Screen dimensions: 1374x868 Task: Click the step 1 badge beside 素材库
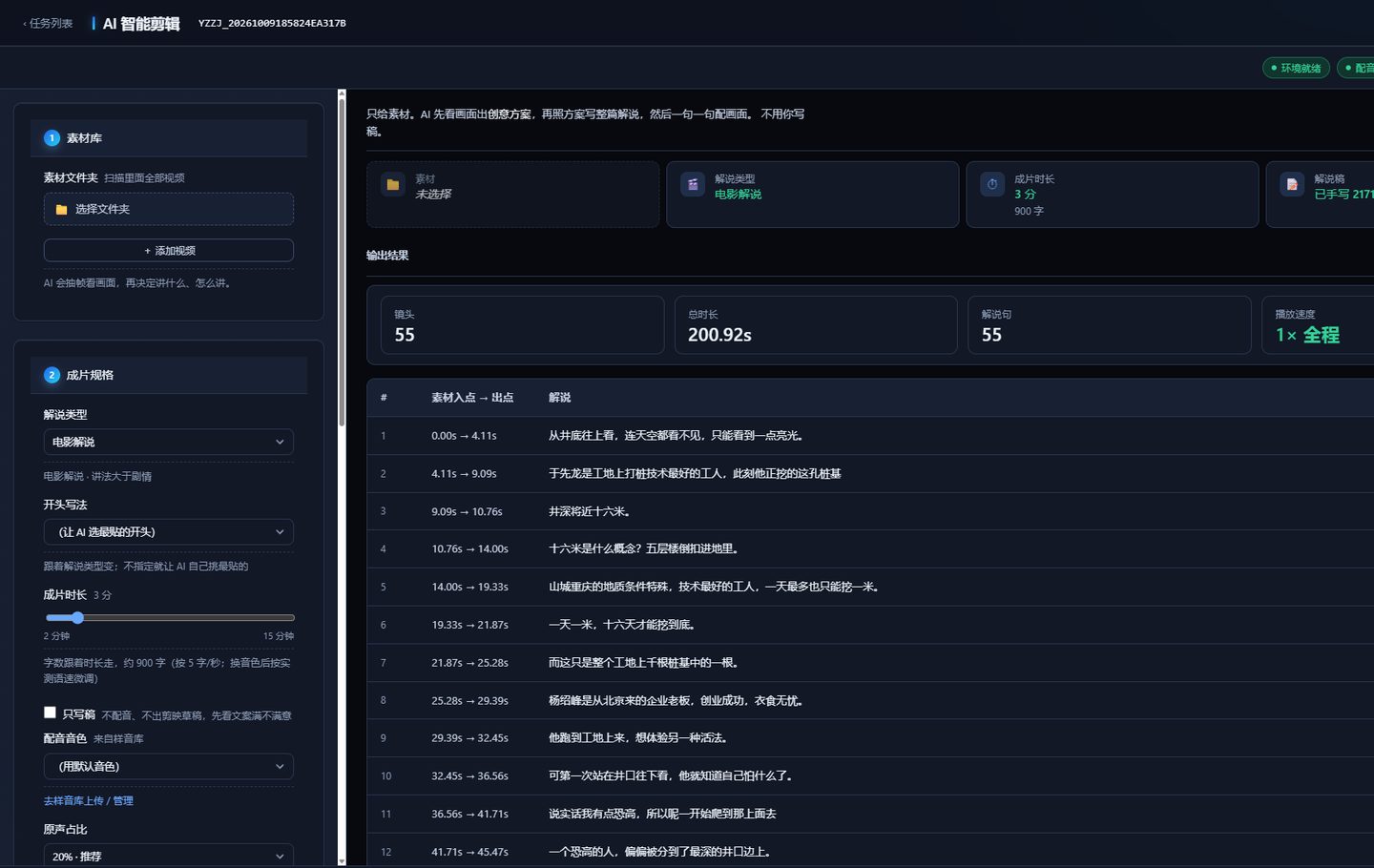52,138
